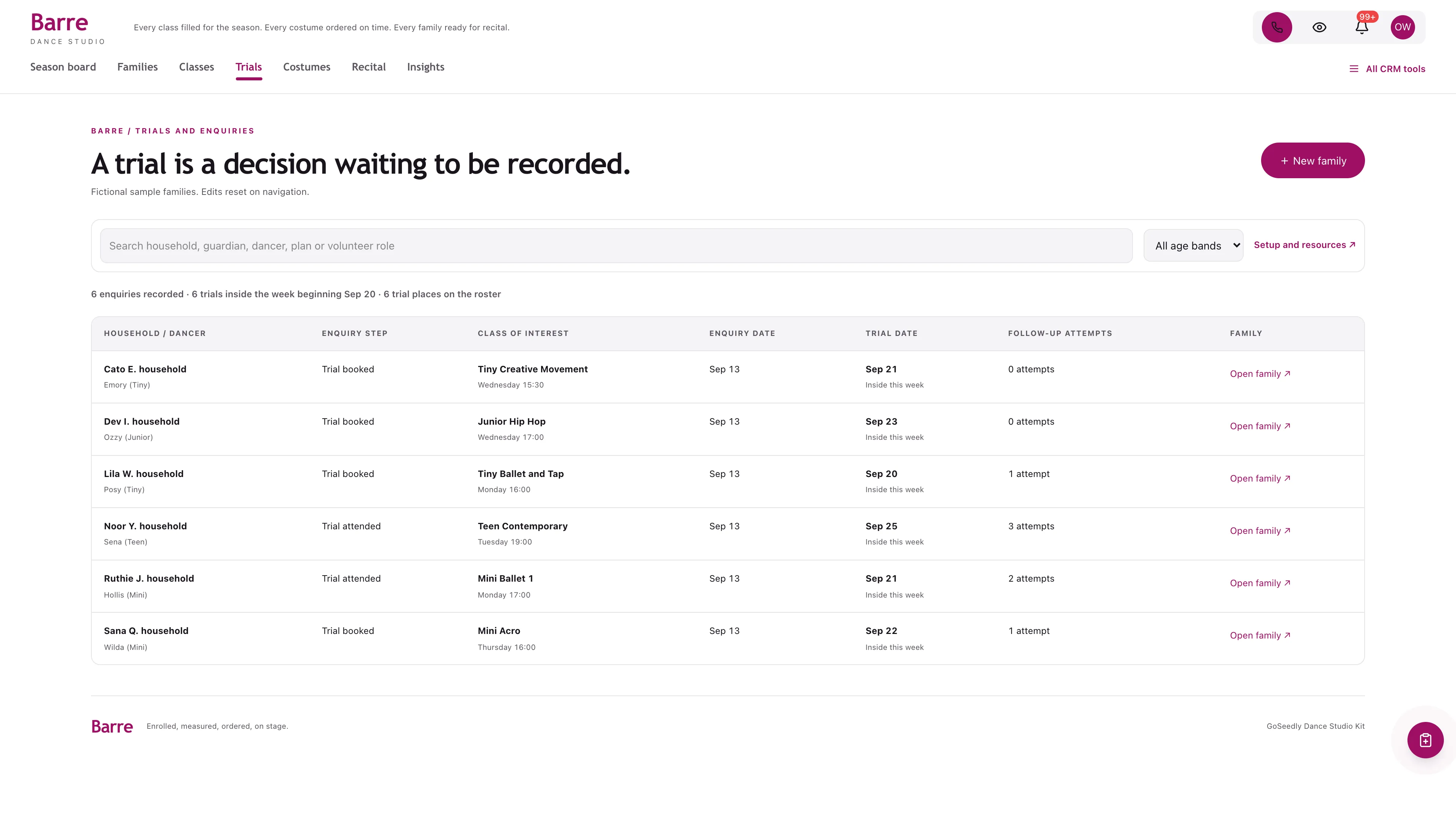Open family for Dev I. household

coord(1260,426)
